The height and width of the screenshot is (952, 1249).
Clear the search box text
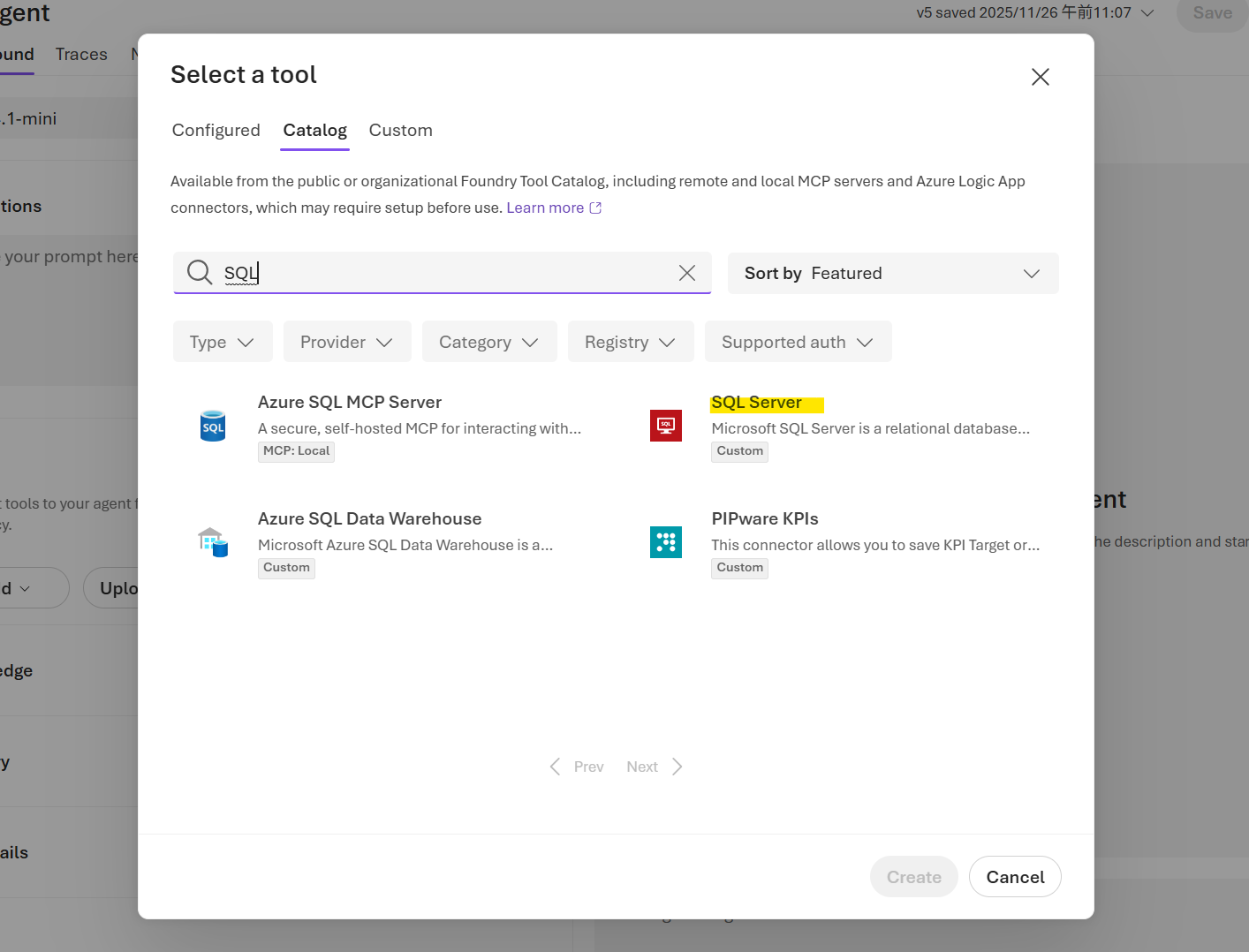[x=687, y=273]
